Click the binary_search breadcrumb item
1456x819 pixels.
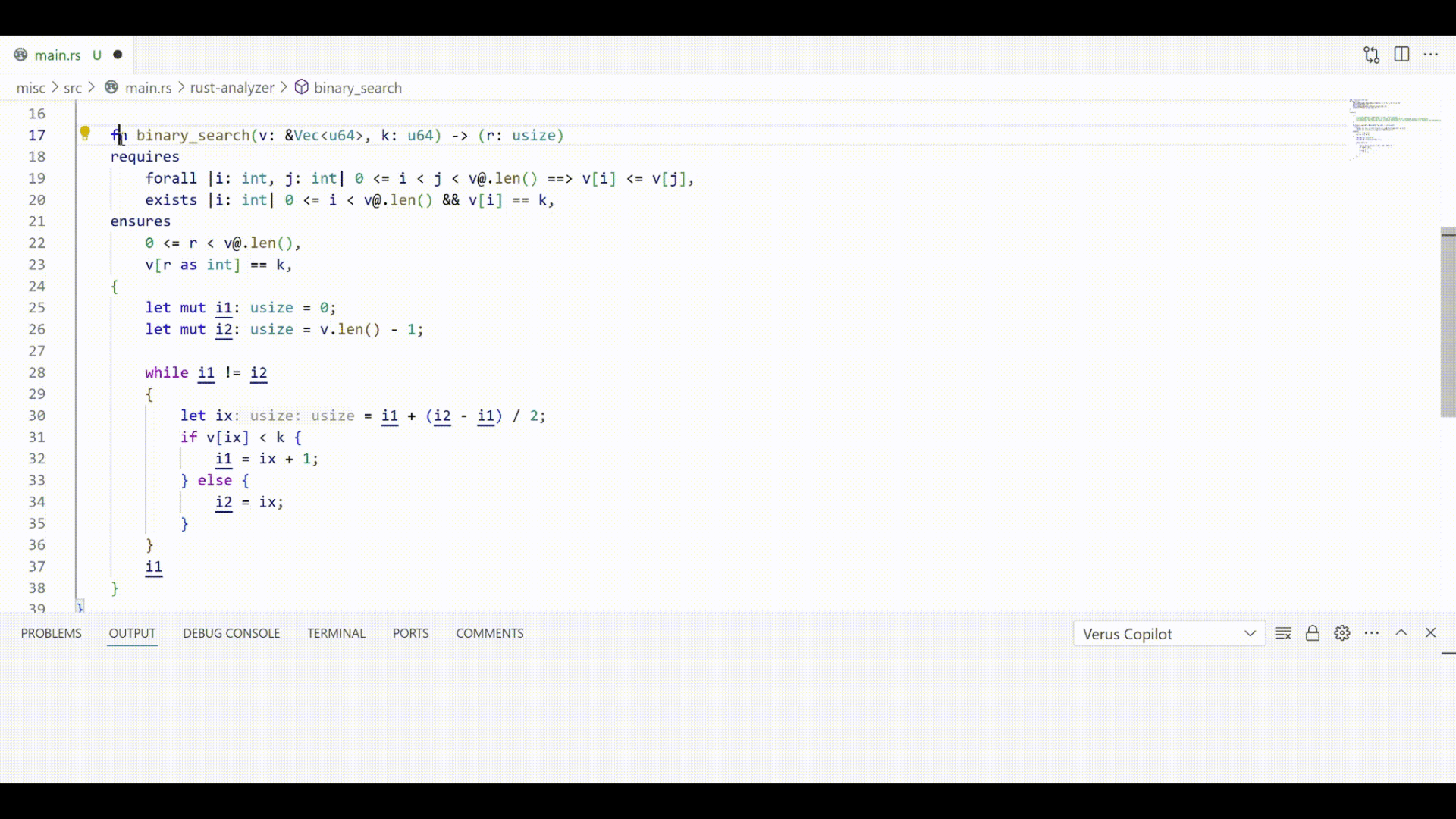click(x=358, y=87)
